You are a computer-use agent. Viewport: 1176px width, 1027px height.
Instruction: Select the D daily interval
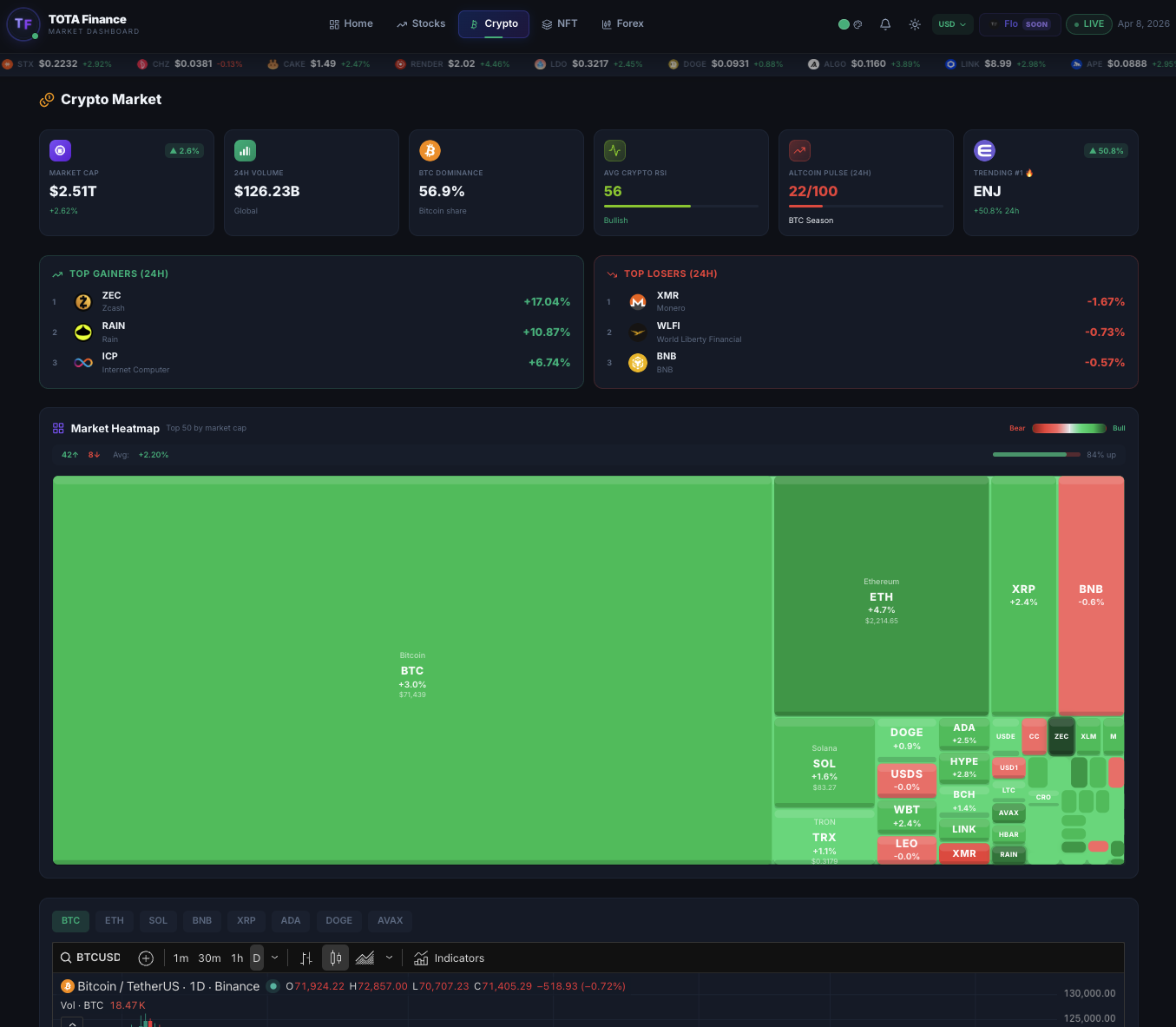point(256,958)
